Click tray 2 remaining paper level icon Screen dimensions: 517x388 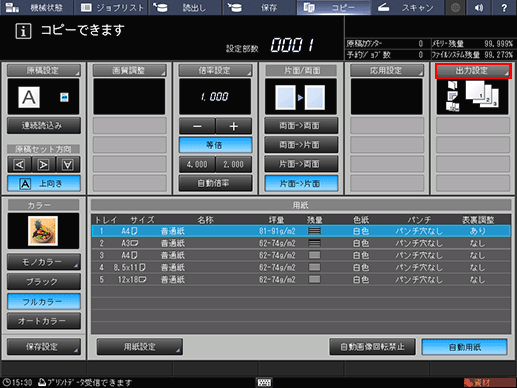[314, 243]
